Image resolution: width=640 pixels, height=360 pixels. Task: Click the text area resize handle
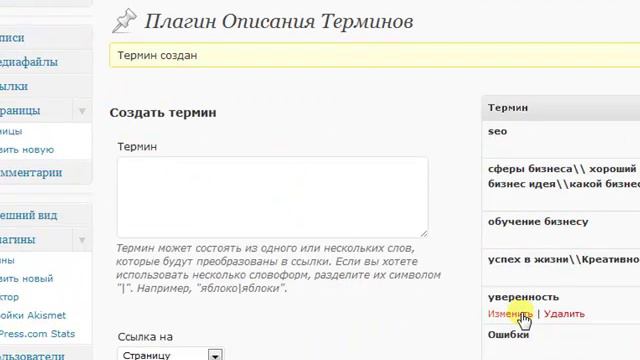424,233
